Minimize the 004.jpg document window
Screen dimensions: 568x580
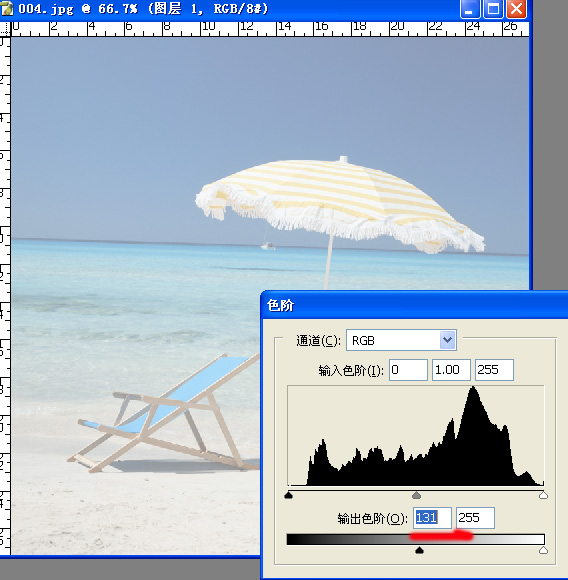tap(470, 9)
